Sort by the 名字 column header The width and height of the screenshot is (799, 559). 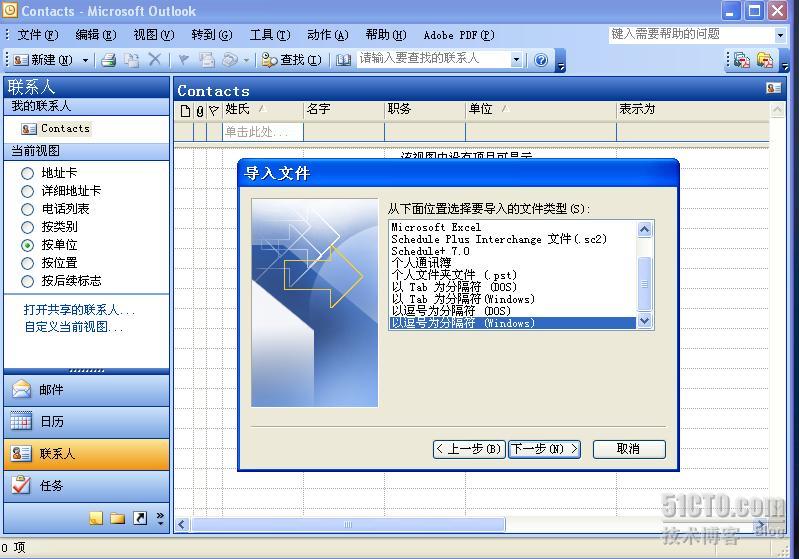[x=344, y=109]
